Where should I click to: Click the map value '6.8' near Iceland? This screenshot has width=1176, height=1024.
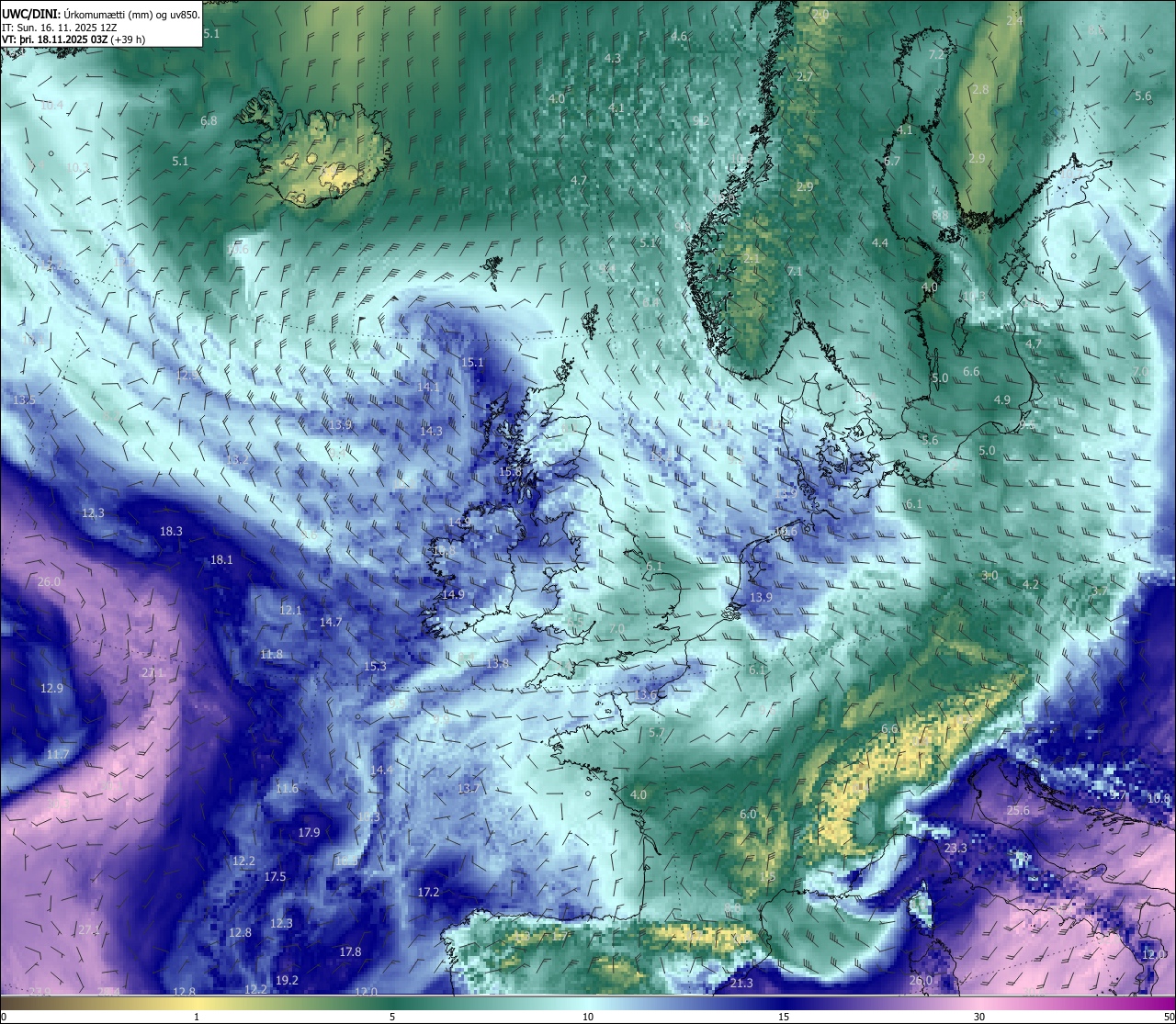pos(209,120)
